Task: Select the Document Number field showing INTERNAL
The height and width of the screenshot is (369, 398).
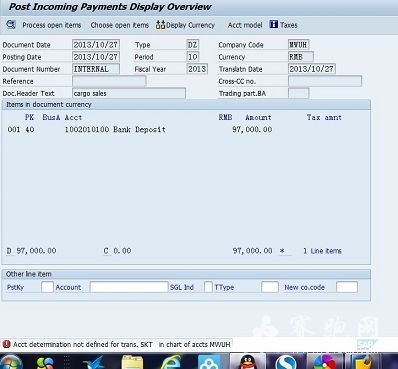Action: (x=96, y=69)
